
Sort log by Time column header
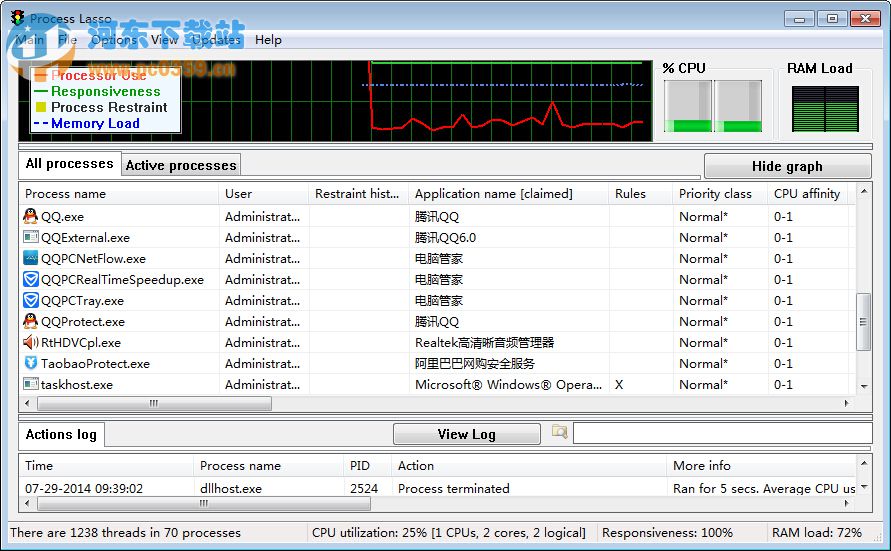(x=106, y=466)
